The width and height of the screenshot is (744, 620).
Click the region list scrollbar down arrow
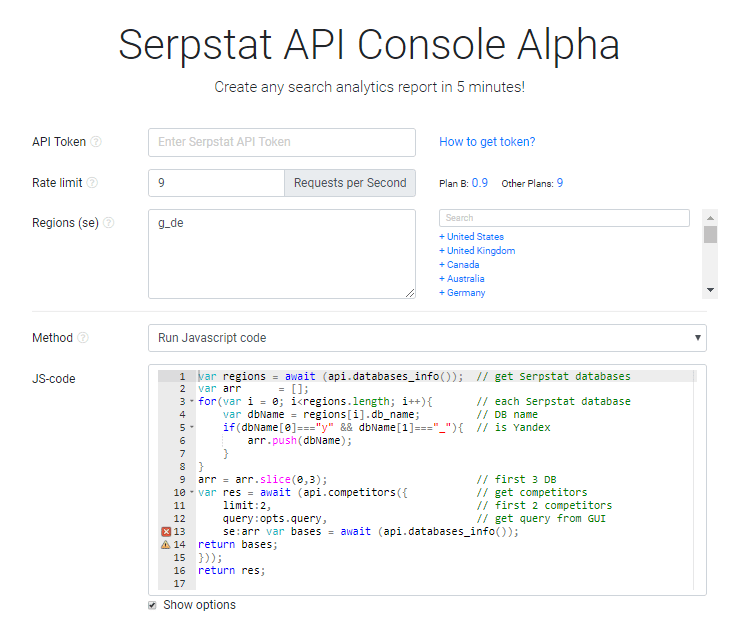pos(710,290)
